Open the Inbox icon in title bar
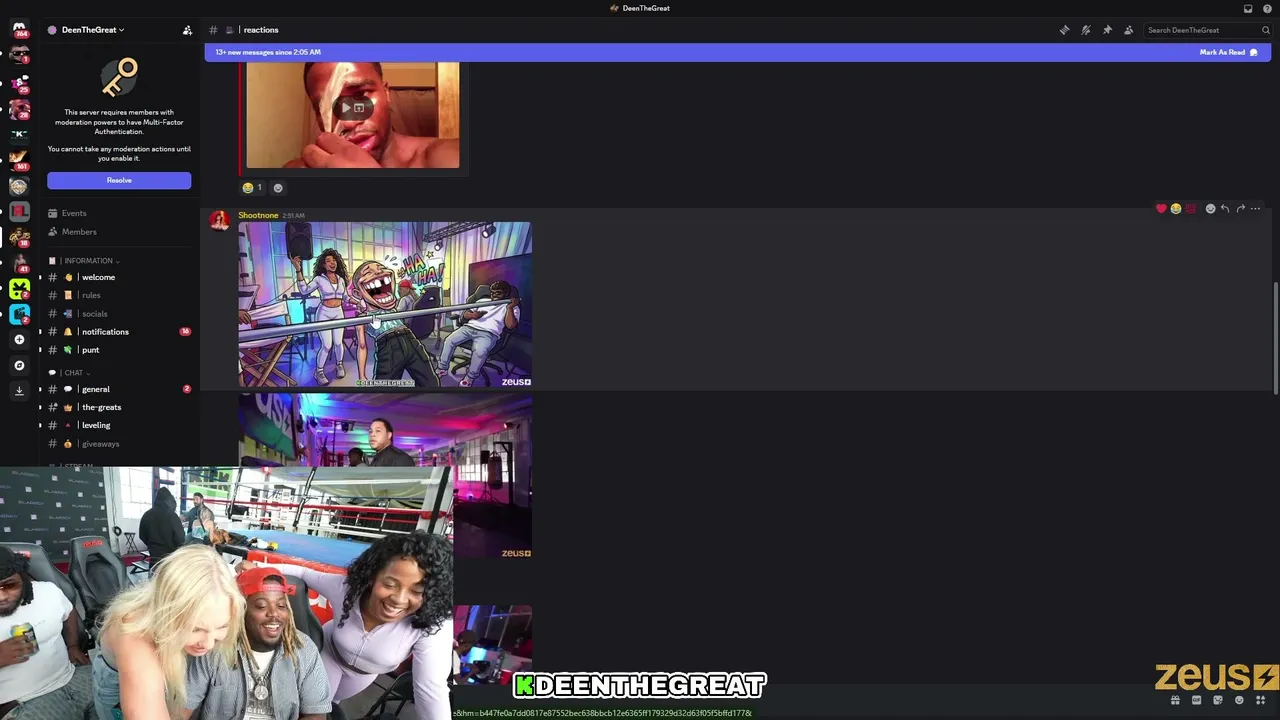The width and height of the screenshot is (1280, 720). click(1248, 8)
